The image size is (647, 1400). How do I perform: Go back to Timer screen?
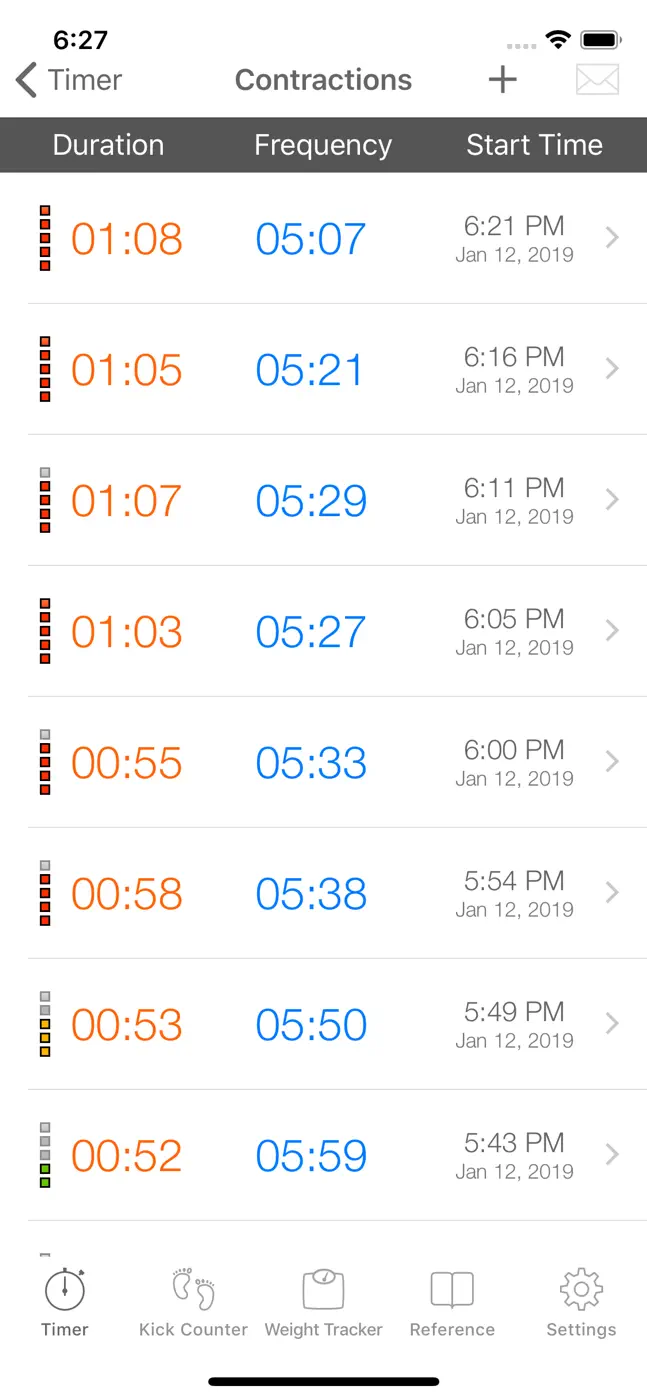click(69, 80)
